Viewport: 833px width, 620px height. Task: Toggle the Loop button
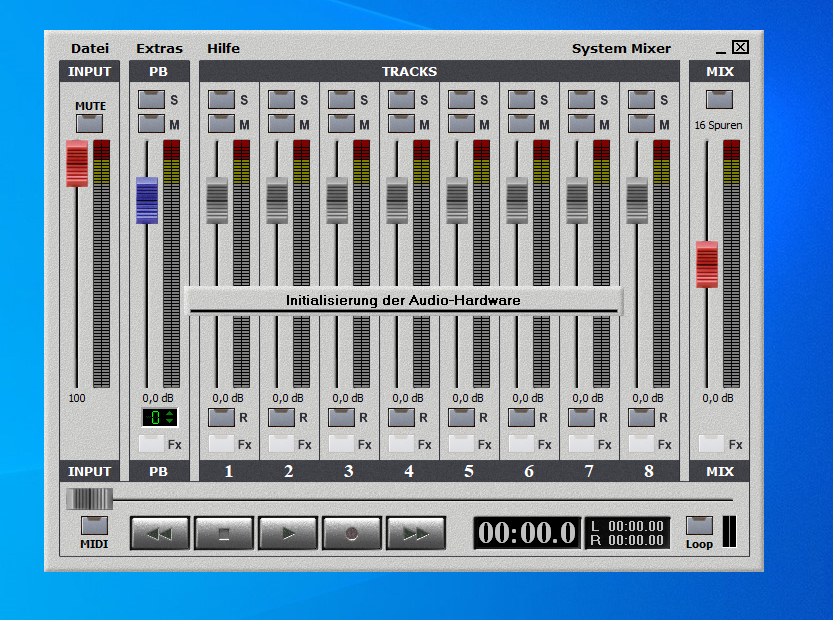pyautogui.click(x=699, y=525)
